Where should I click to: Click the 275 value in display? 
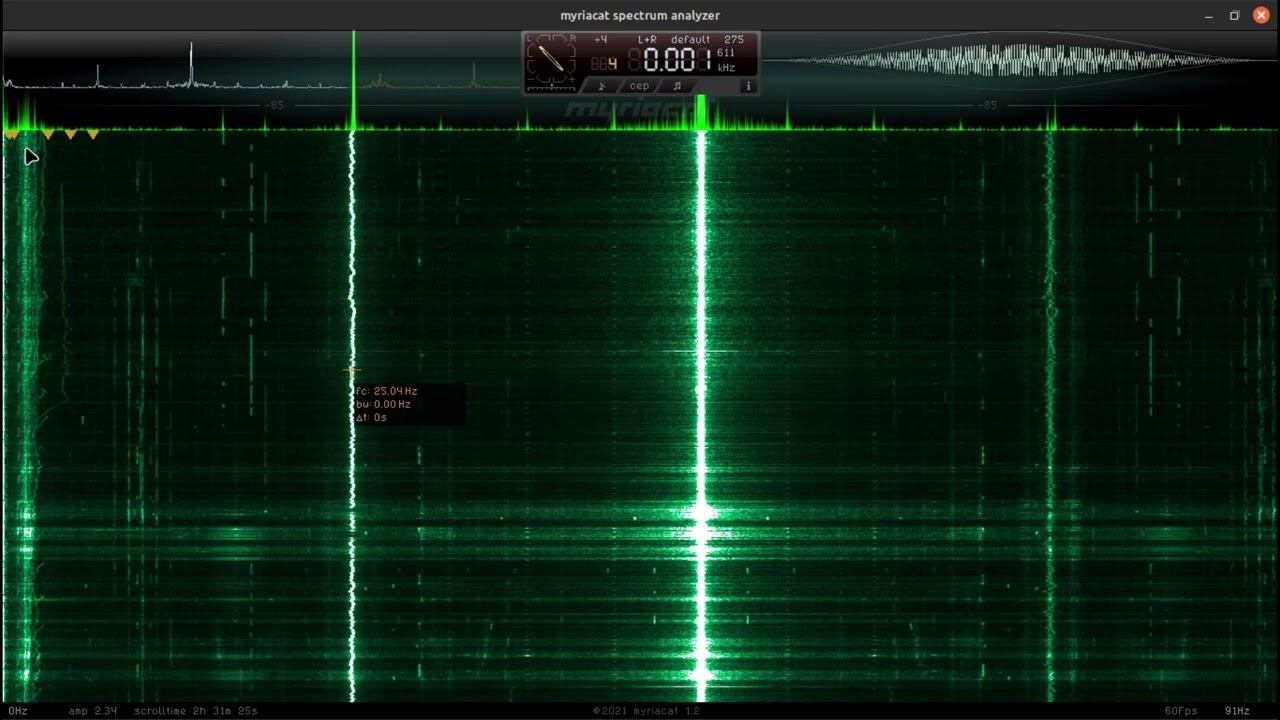[734, 40]
